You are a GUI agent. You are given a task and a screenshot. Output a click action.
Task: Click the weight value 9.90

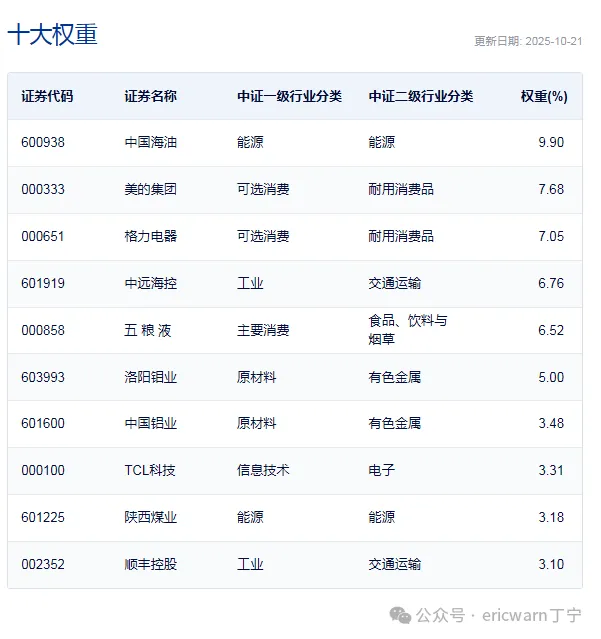click(551, 142)
